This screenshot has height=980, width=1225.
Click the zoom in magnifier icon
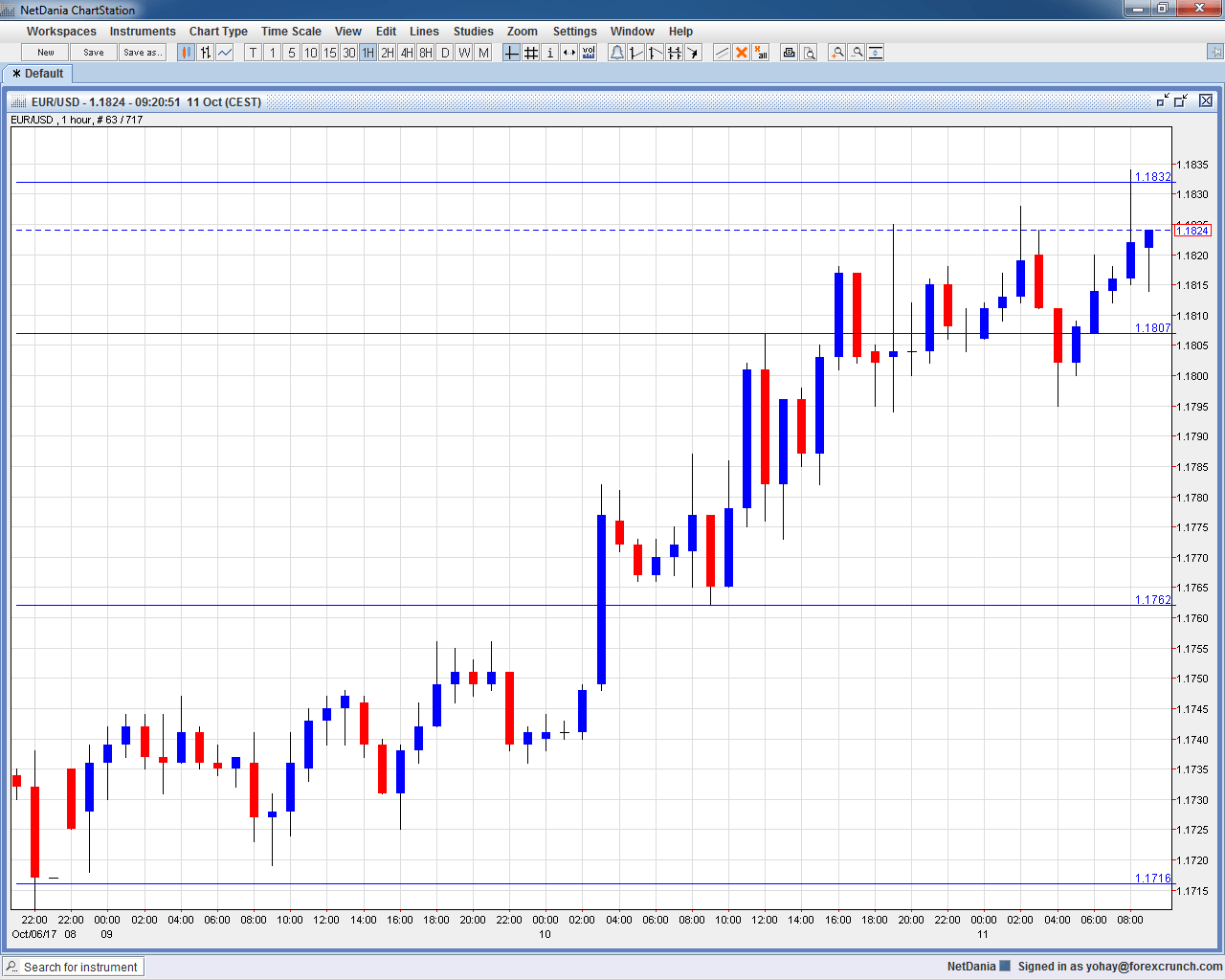[x=837, y=53]
